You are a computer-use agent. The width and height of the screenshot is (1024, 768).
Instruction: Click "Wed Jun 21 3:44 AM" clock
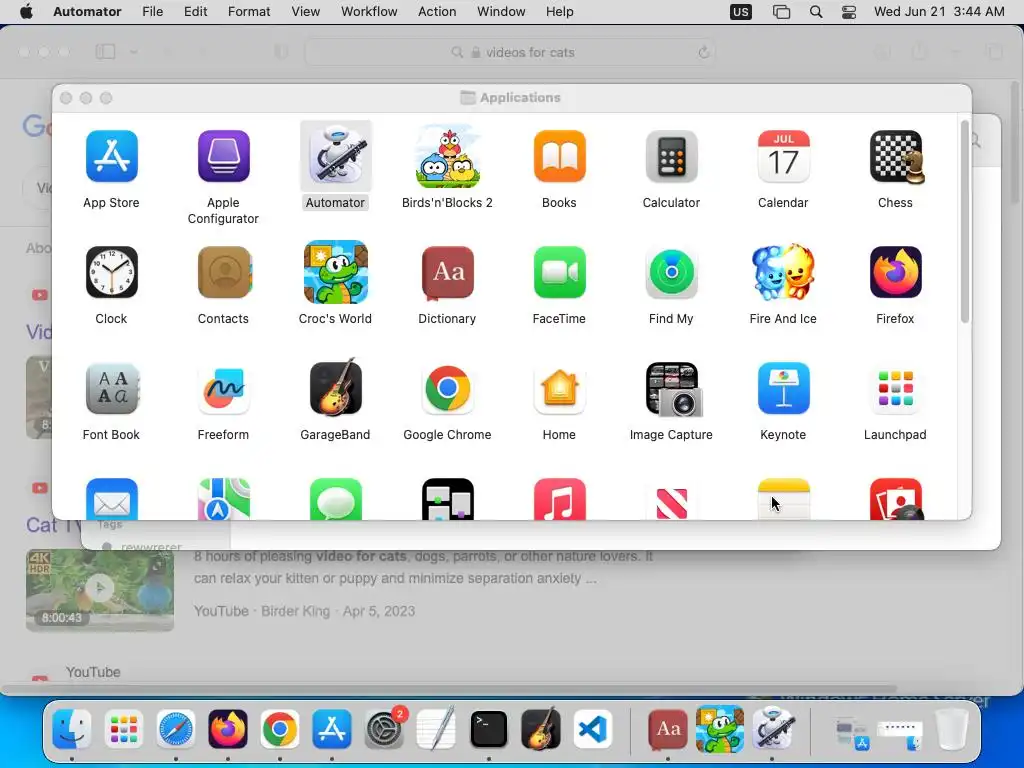tap(939, 12)
